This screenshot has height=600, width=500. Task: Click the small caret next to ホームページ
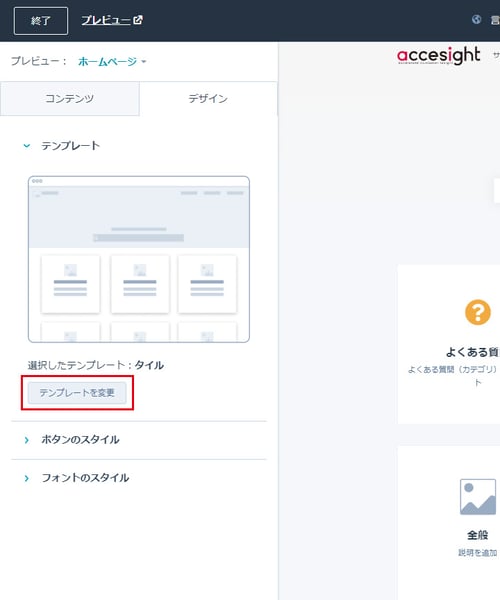coord(144,62)
